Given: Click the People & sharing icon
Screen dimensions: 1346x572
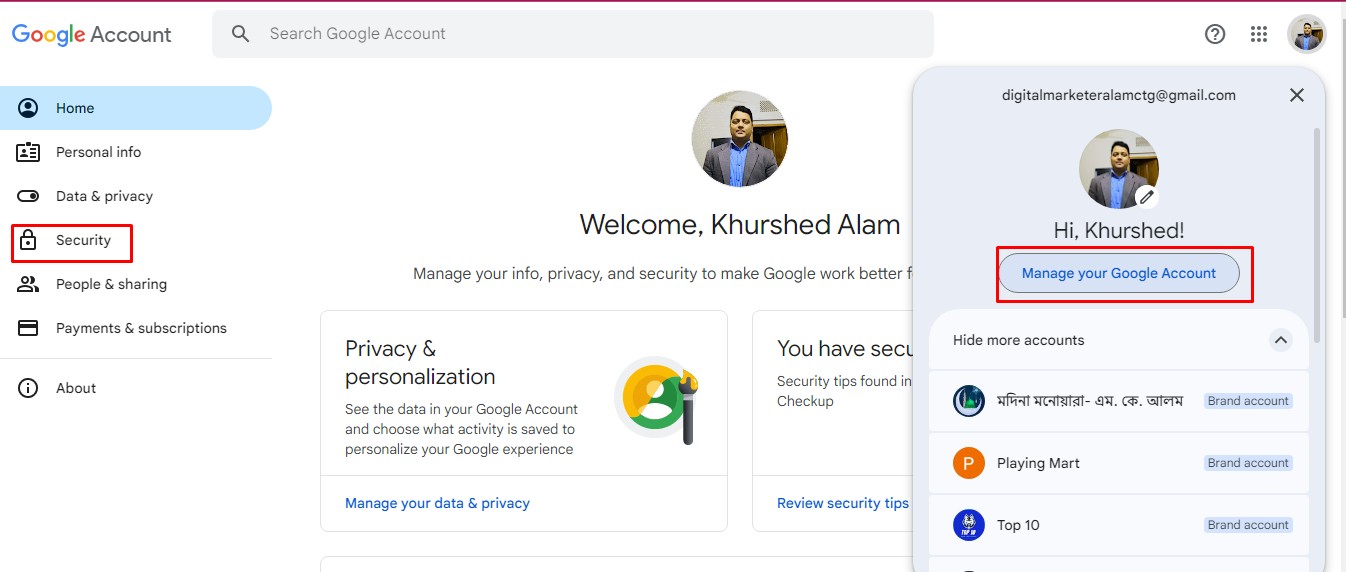Looking at the screenshot, I should [28, 284].
